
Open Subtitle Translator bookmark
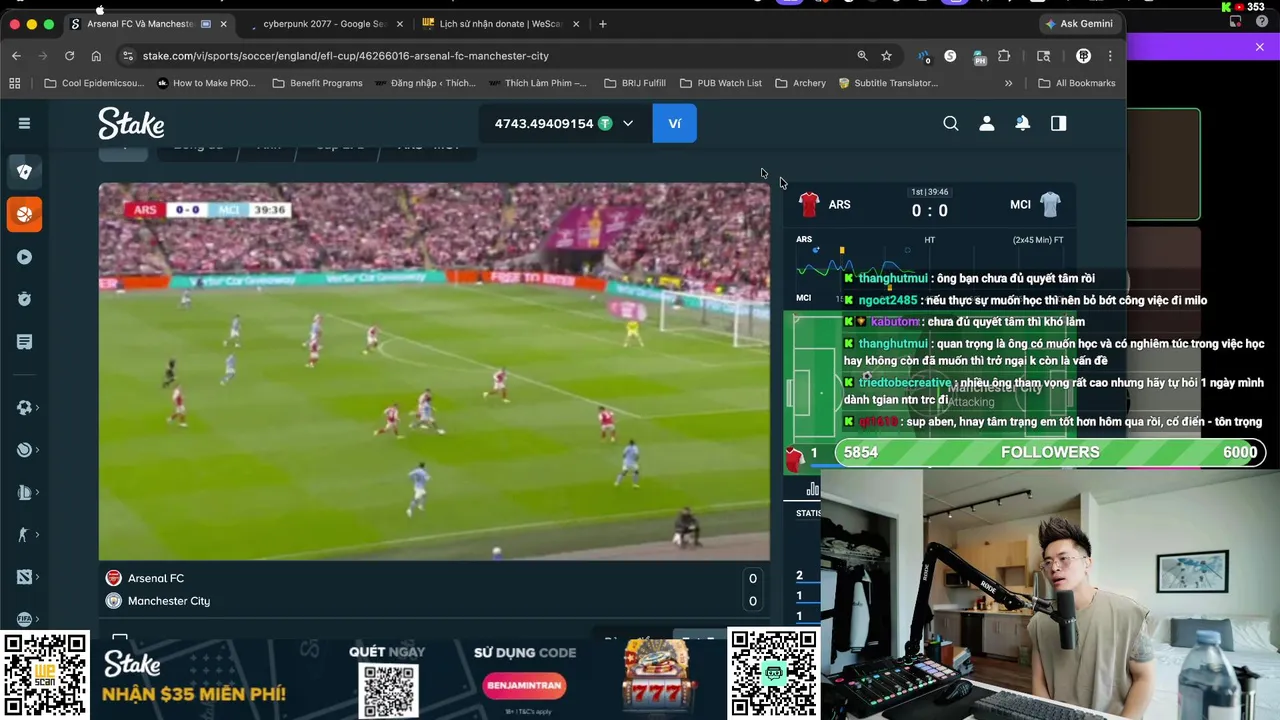pos(888,83)
